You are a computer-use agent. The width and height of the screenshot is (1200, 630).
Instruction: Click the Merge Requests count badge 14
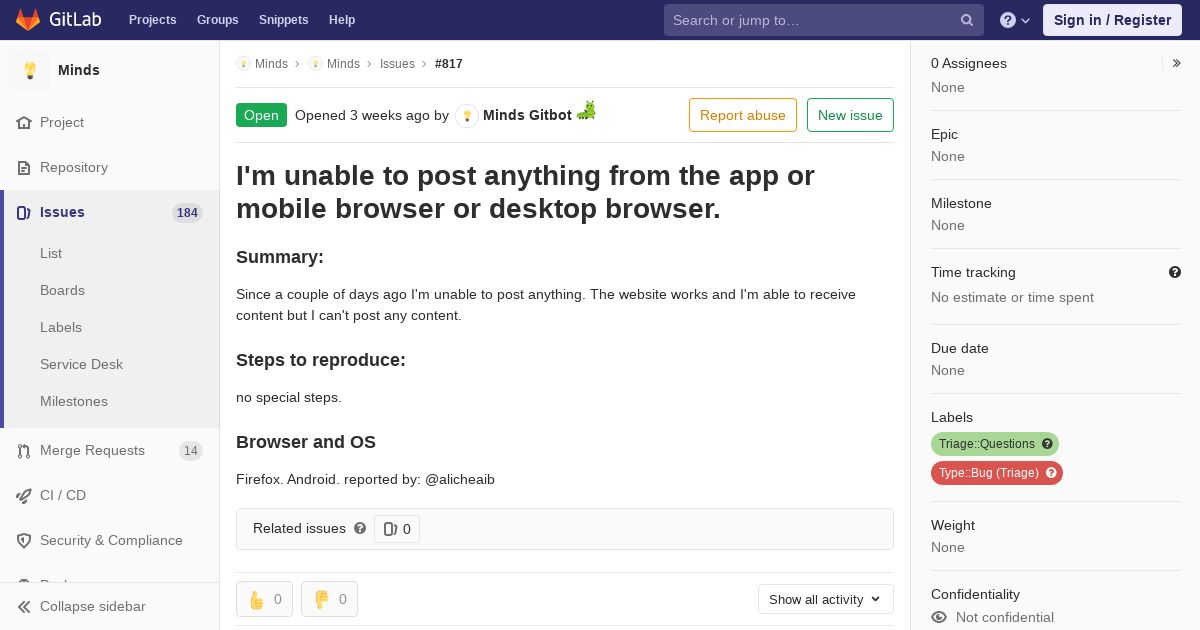tap(191, 450)
